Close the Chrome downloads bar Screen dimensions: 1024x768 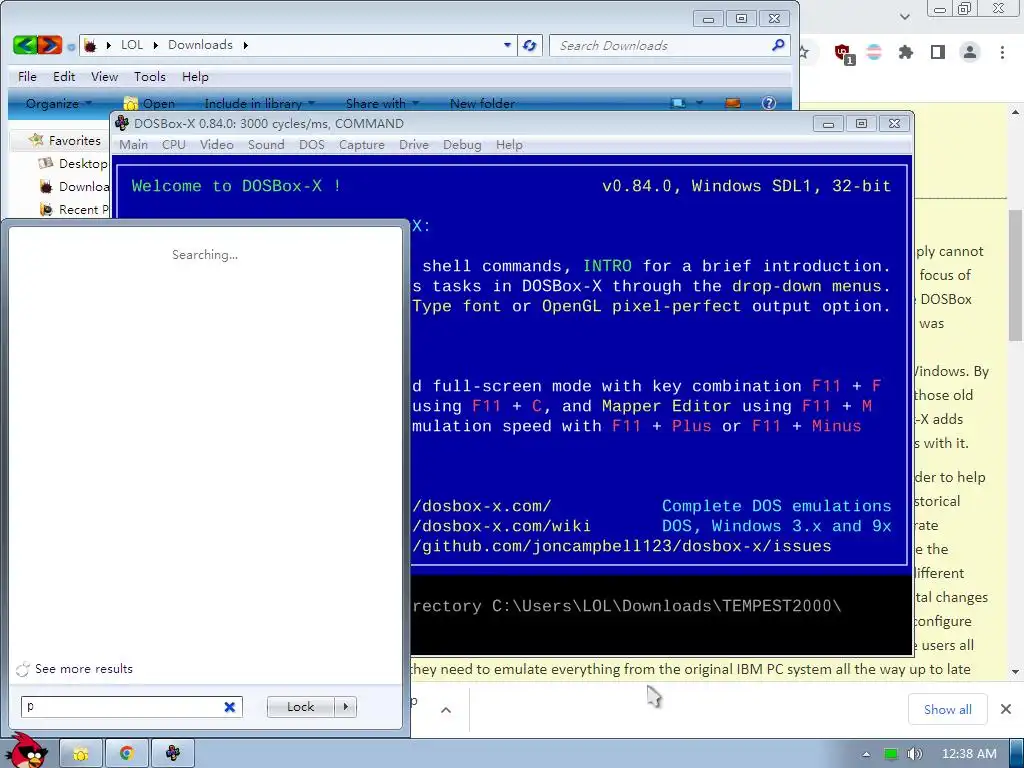click(1006, 709)
